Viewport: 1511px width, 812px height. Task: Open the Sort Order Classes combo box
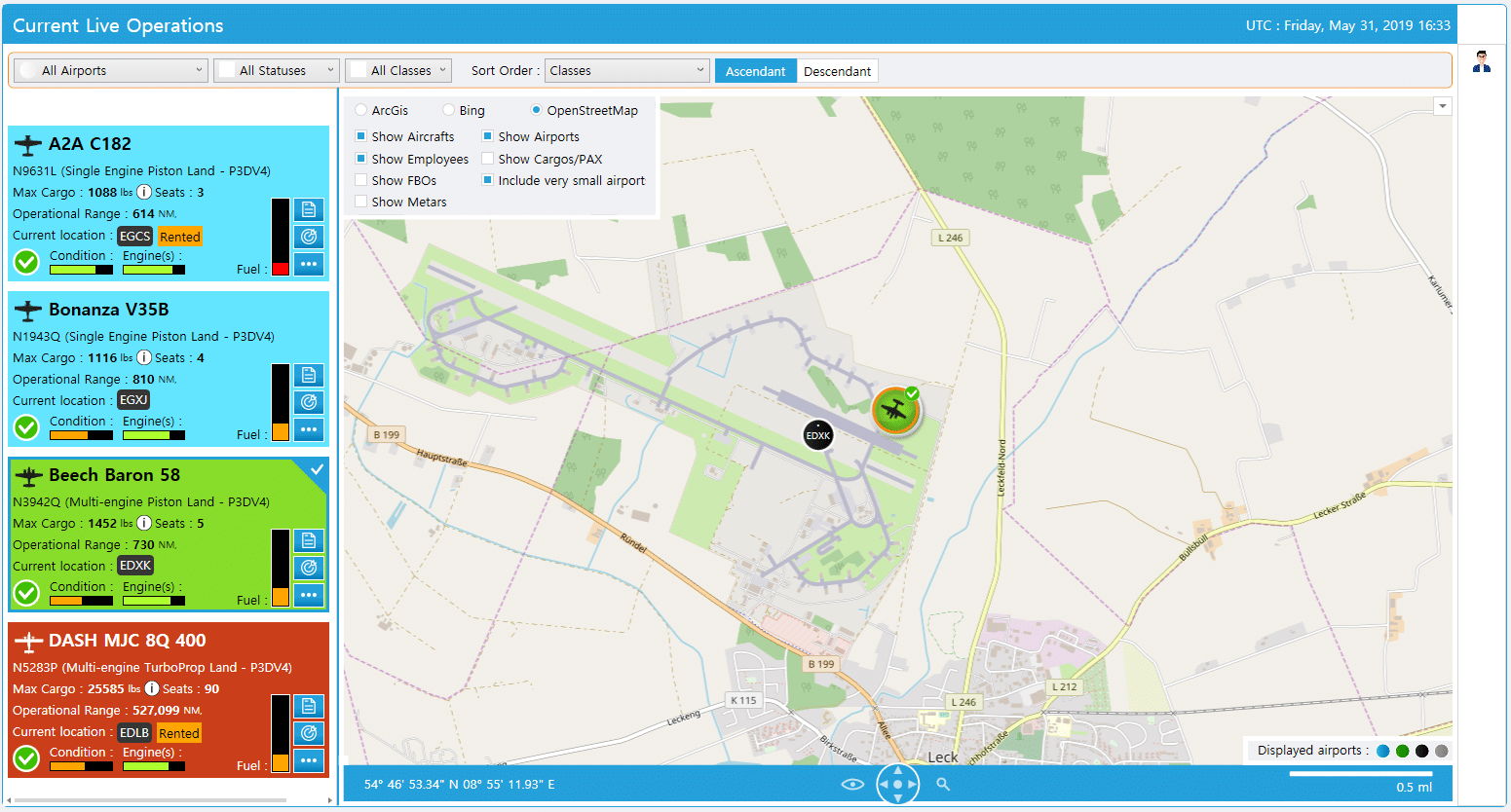pyautogui.click(x=626, y=70)
